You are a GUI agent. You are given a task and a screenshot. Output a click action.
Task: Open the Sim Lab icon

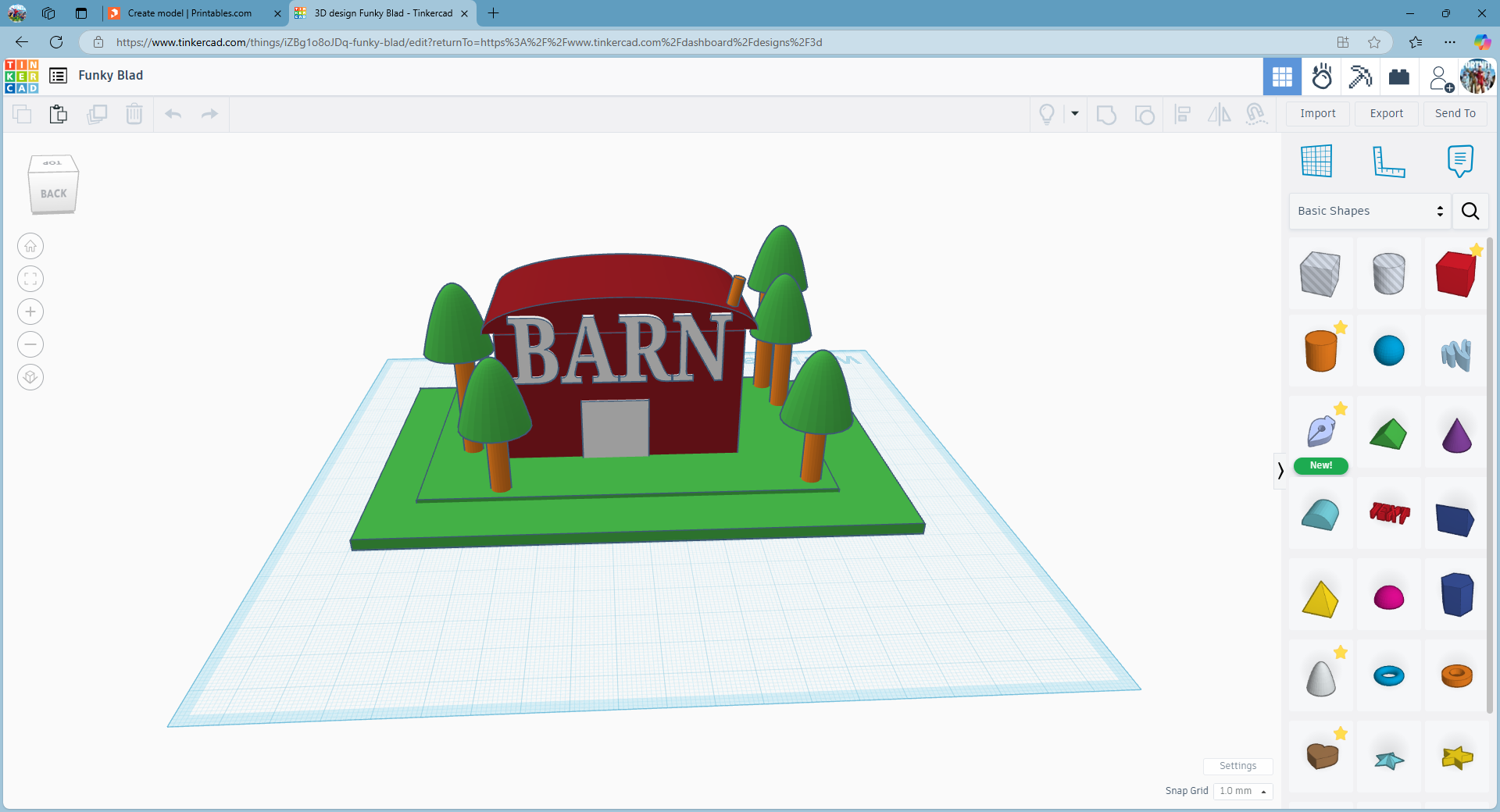click(x=1322, y=77)
